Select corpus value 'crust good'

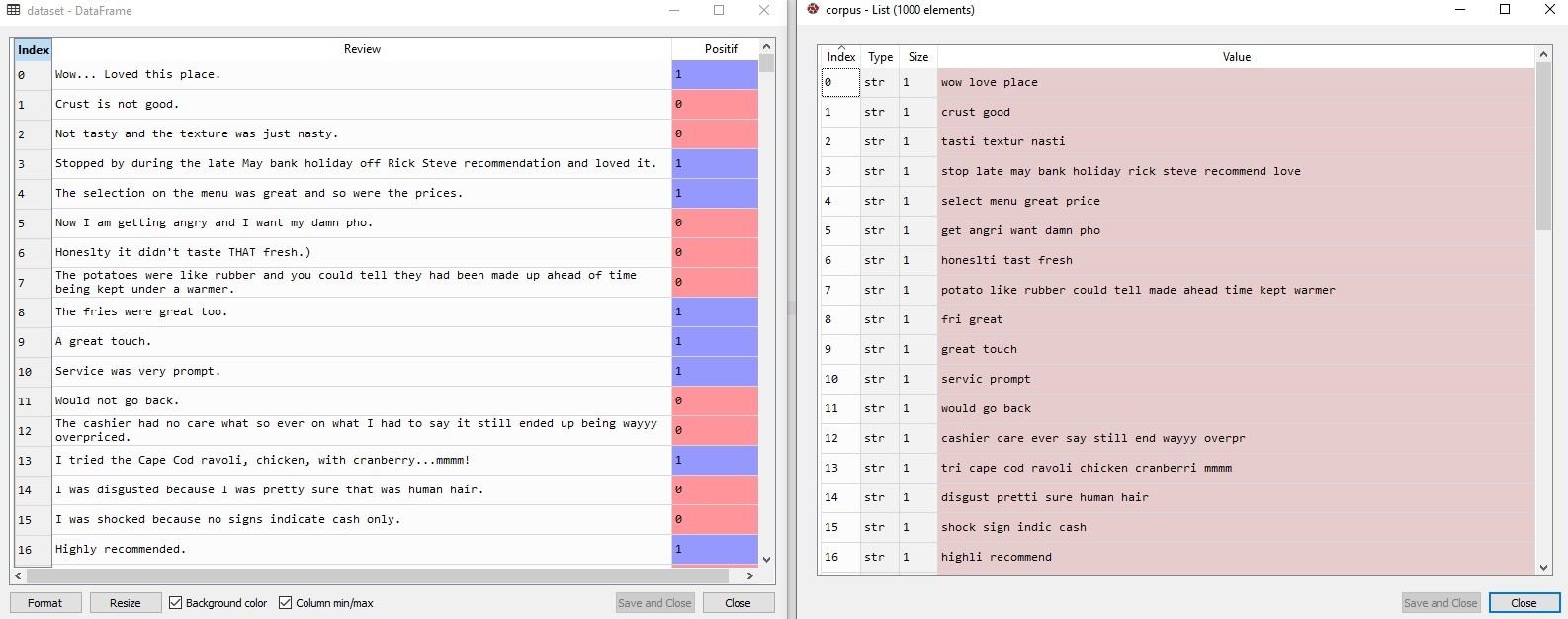click(x=1236, y=113)
